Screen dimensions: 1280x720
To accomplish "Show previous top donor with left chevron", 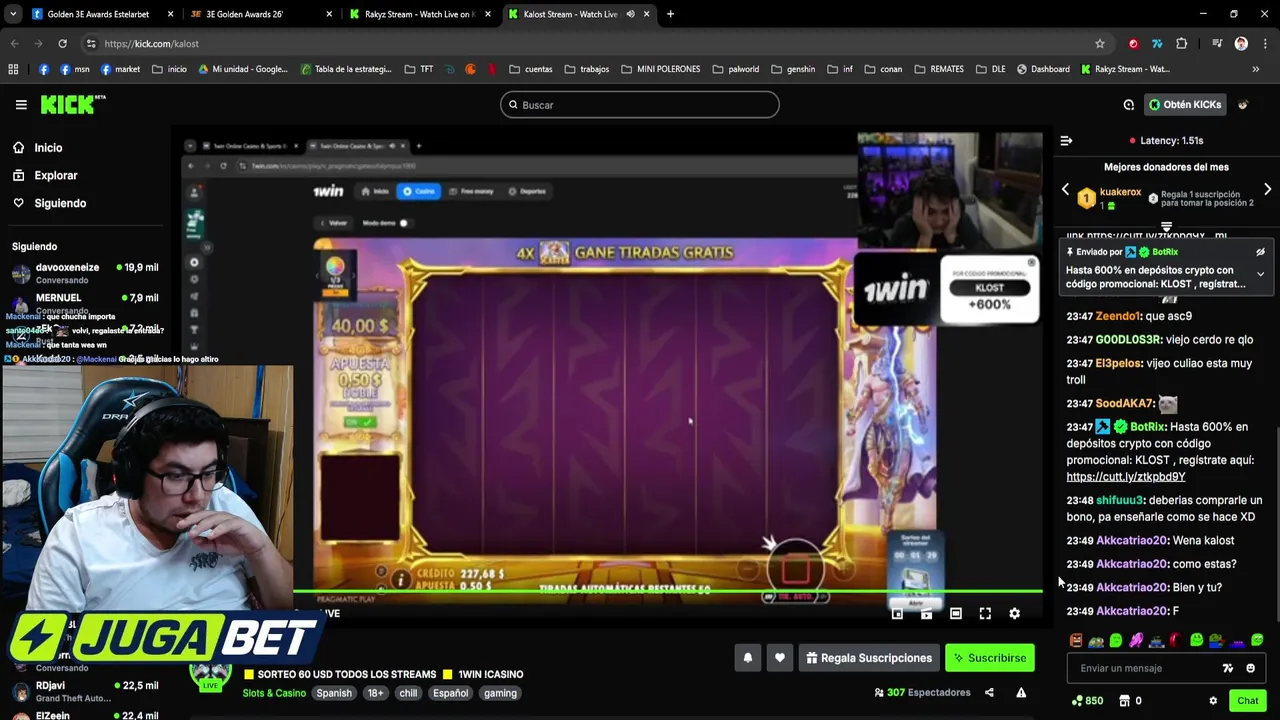I will click(x=1065, y=189).
